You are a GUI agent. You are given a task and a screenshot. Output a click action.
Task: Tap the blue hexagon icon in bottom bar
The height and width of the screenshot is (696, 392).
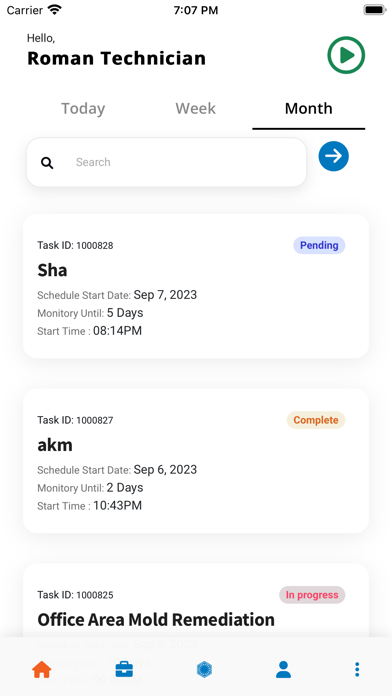tap(204, 669)
